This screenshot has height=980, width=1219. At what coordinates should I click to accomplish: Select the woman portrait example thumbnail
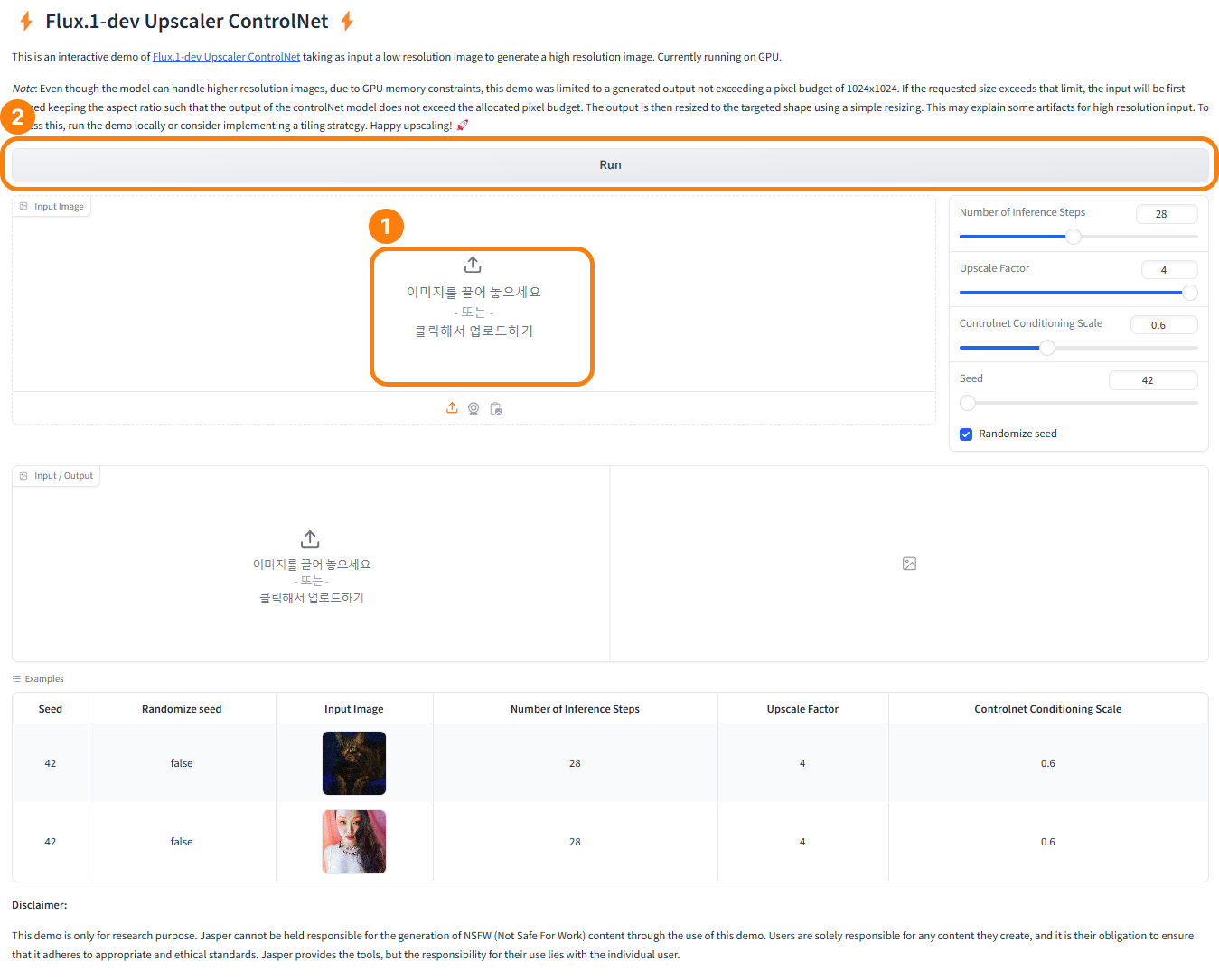354,842
